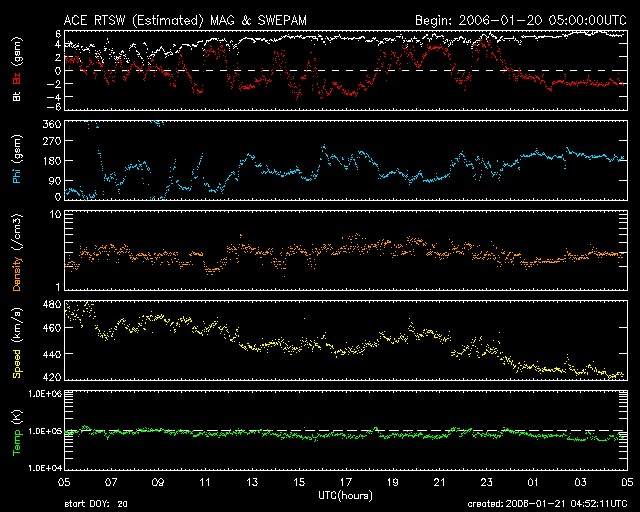Click the '1.0E+06' tick label on the Temp axis
The image size is (640, 512).
tap(45, 394)
